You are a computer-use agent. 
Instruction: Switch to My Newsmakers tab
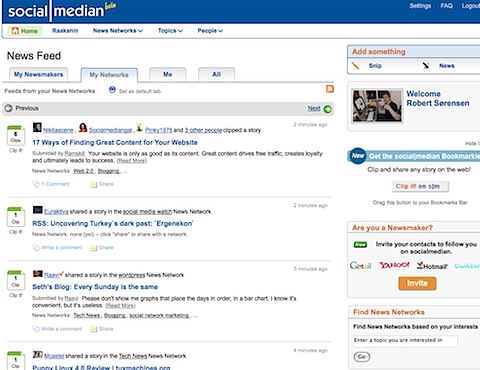39,74
